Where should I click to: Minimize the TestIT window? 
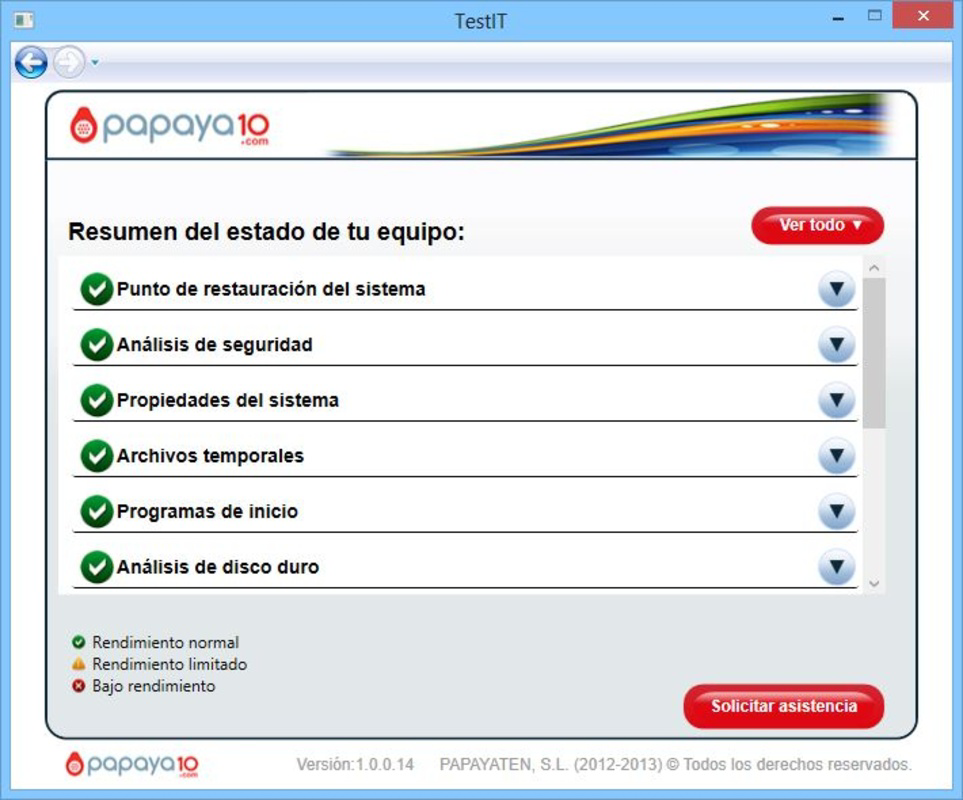(x=838, y=18)
